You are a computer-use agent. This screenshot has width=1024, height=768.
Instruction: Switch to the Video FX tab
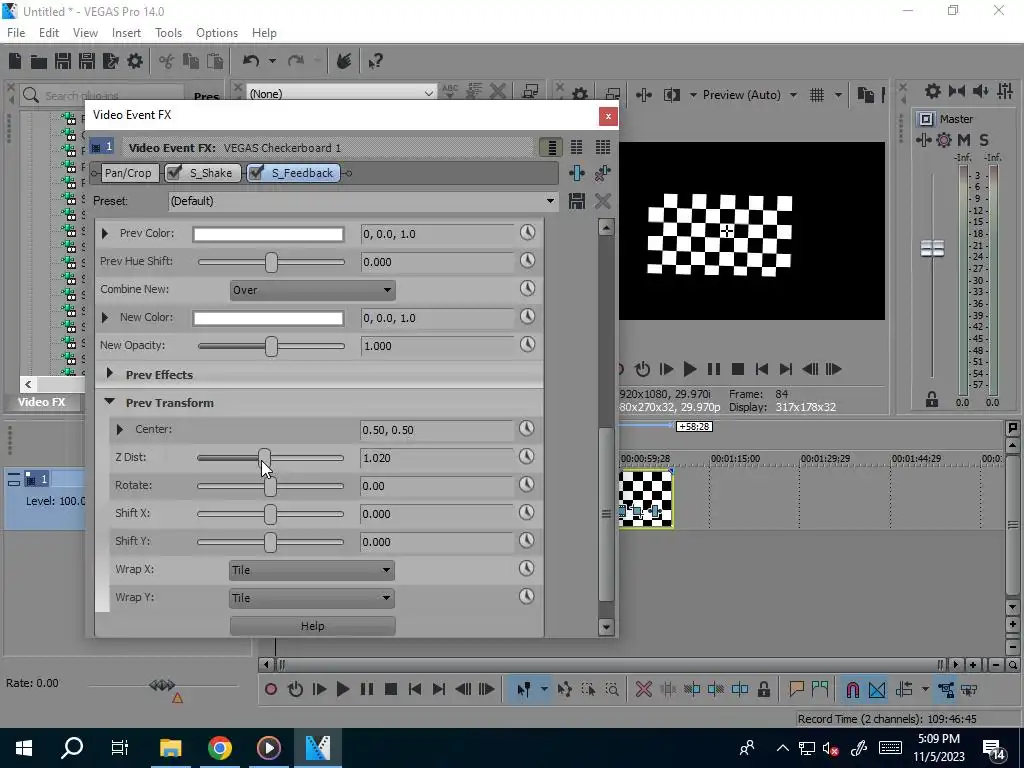[42, 402]
